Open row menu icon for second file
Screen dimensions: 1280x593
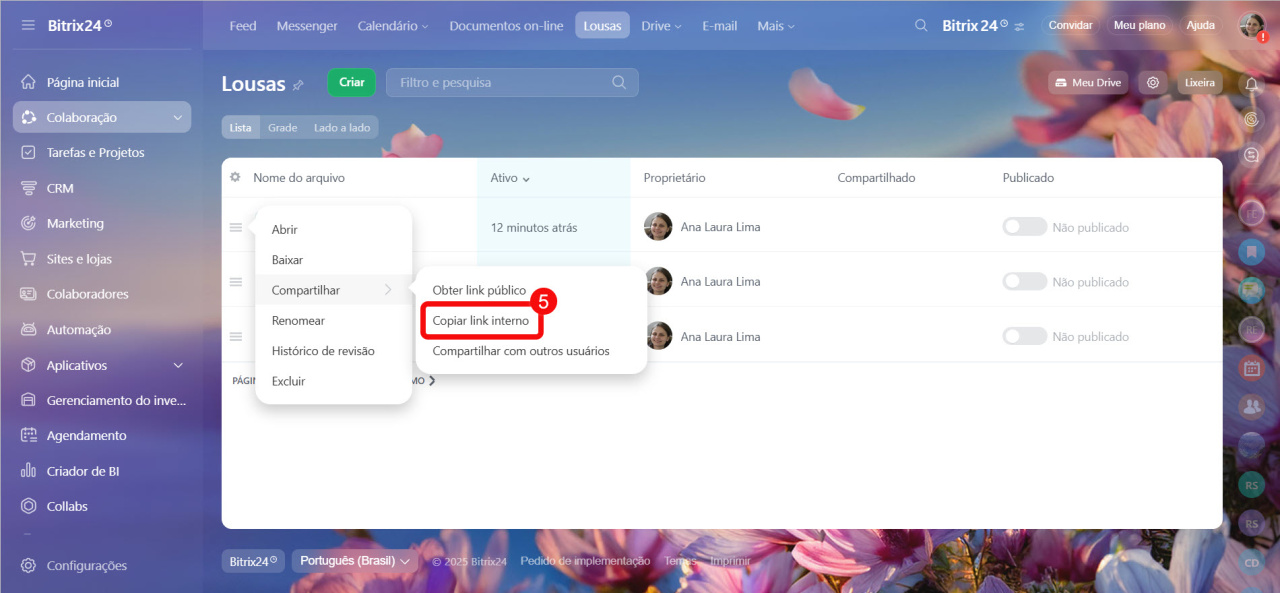click(236, 282)
